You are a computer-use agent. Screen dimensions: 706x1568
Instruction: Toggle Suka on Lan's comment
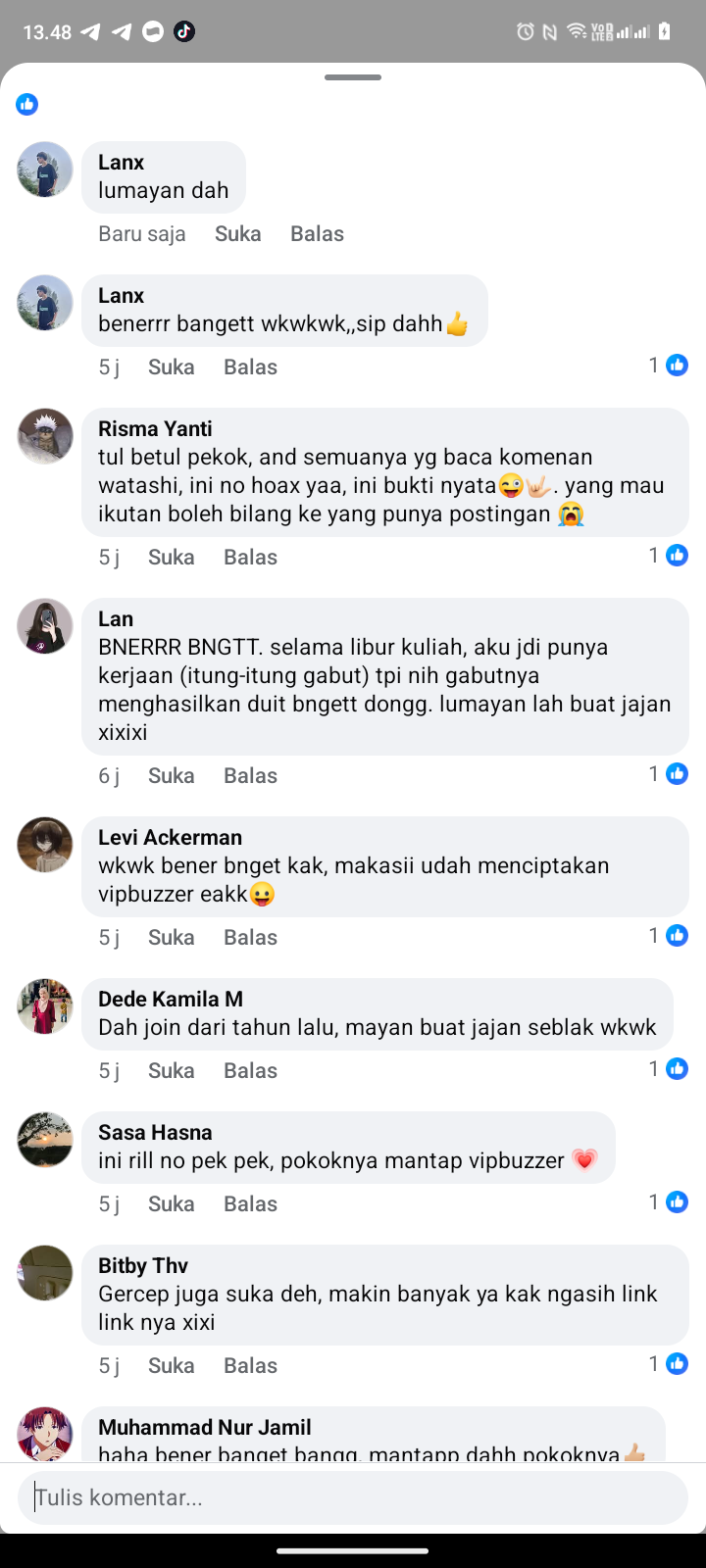pyautogui.click(x=172, y=776)
